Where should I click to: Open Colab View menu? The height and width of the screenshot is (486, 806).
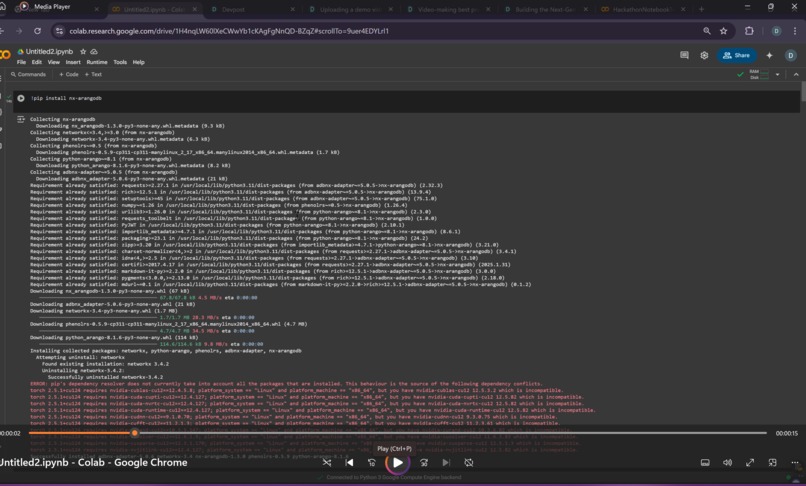(53, 62)
